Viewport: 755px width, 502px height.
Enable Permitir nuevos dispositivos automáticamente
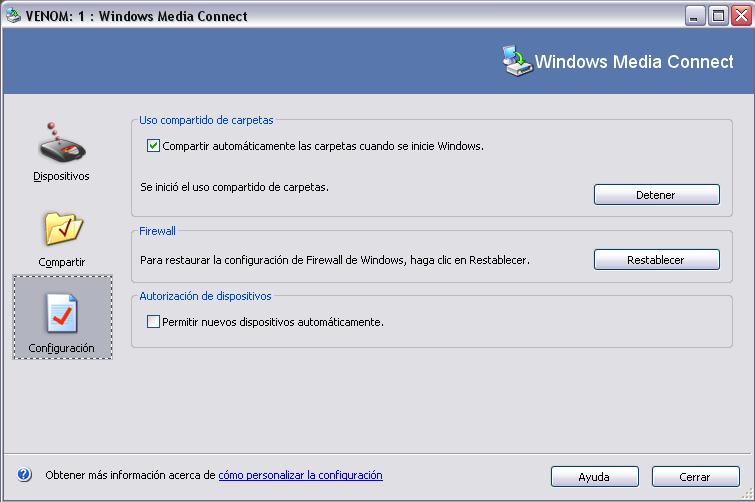tap(153, 322)
